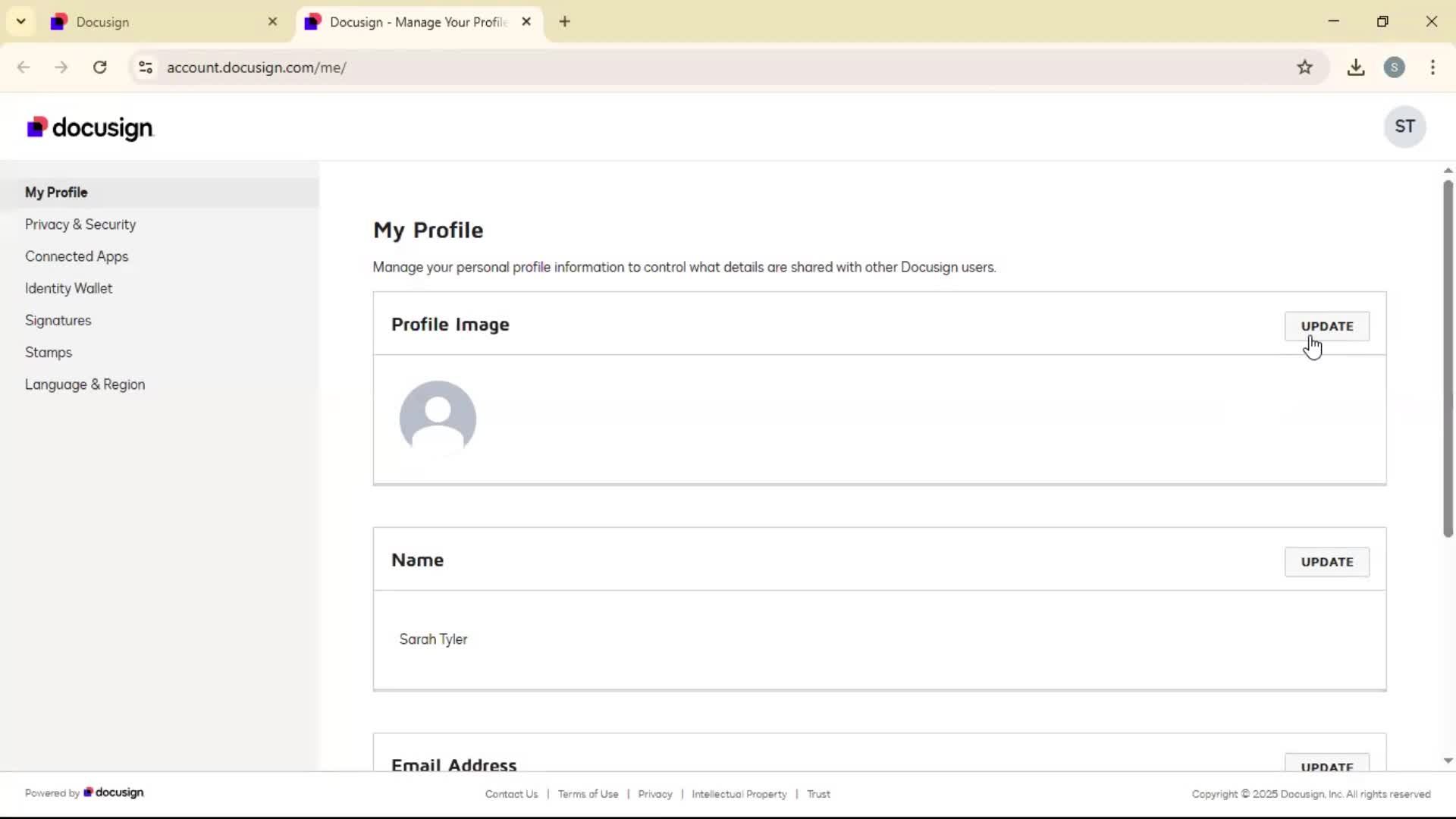Open Stamps section
Screen dimensions: 1456x819
click(49, 353)
